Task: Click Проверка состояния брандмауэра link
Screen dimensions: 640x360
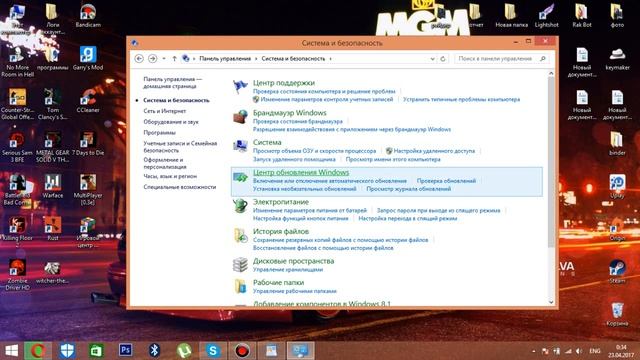Action: click(298, 122)
